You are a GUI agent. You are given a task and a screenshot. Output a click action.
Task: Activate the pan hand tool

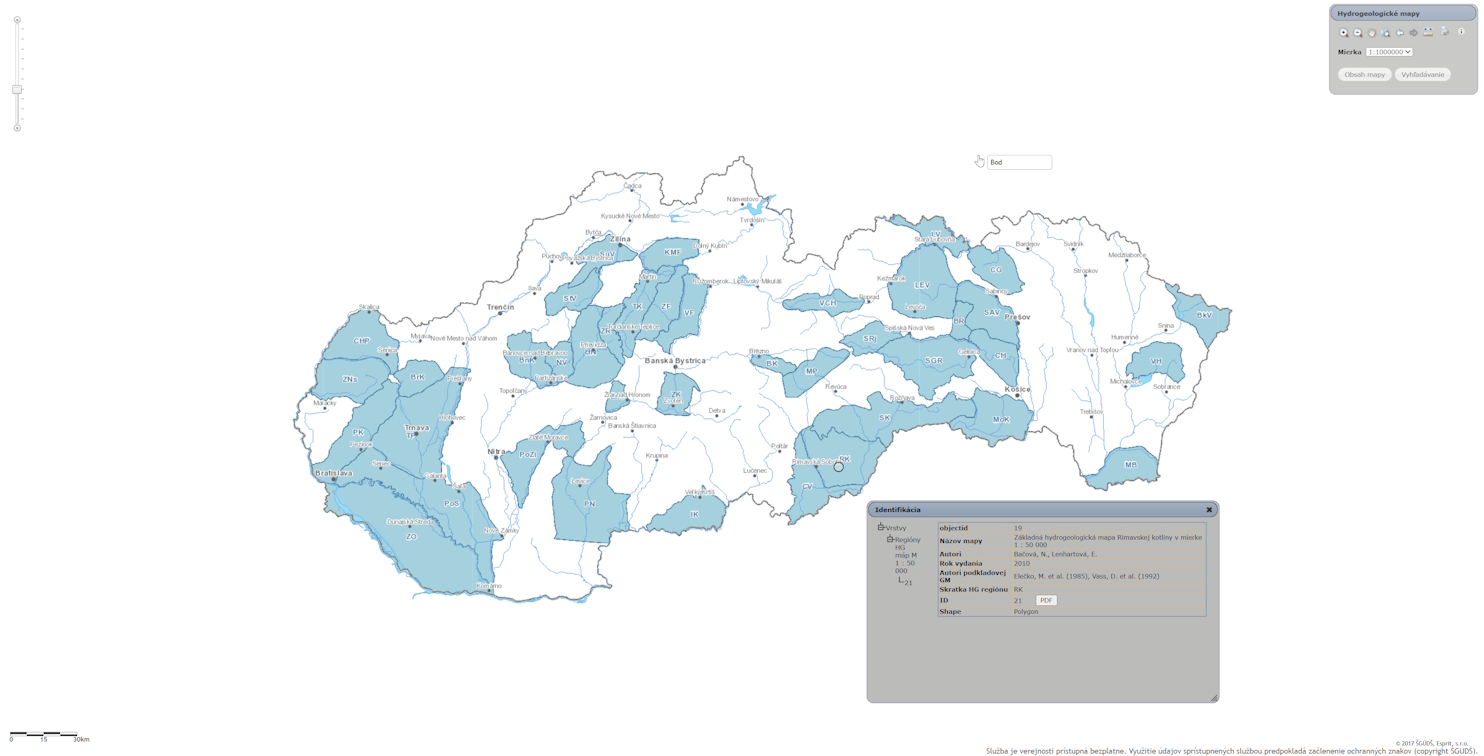pos(1372,33)
